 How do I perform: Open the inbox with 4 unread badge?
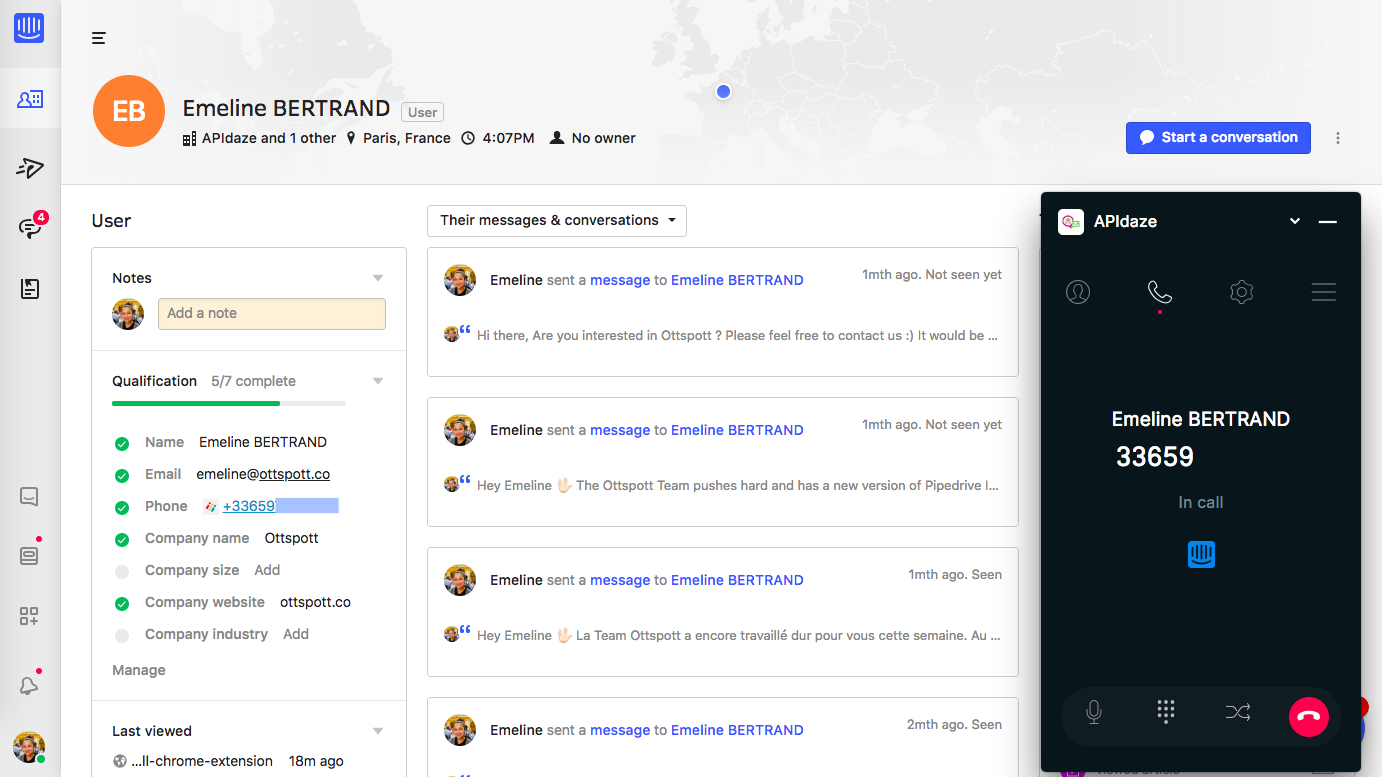[x=30, y=227]
